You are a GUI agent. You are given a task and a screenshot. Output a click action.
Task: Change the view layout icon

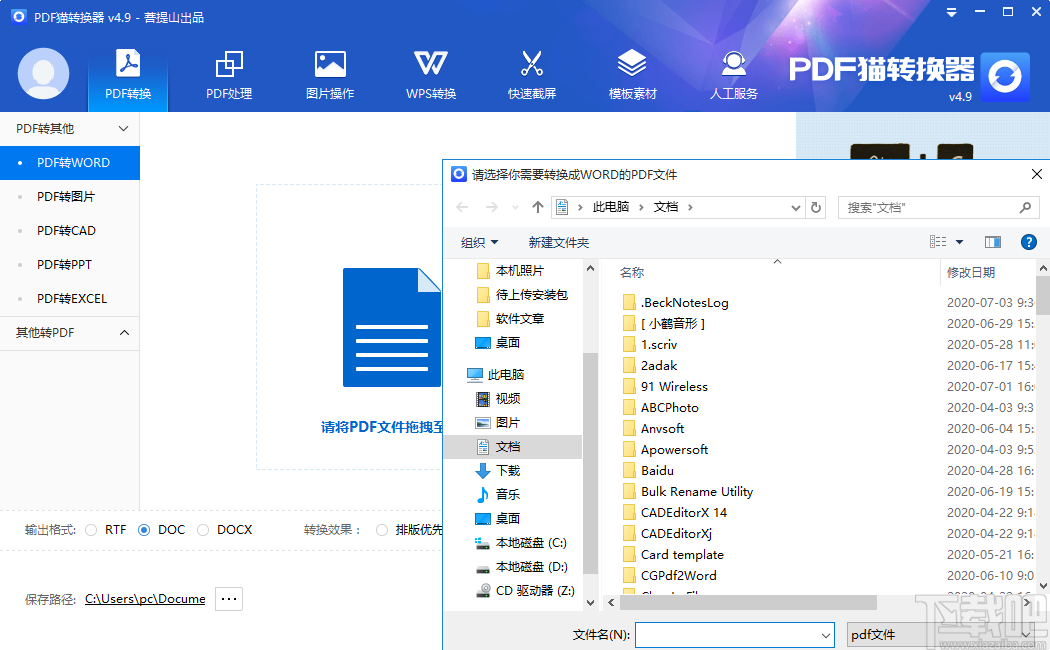pyautogui.click(x=938, y=242)
